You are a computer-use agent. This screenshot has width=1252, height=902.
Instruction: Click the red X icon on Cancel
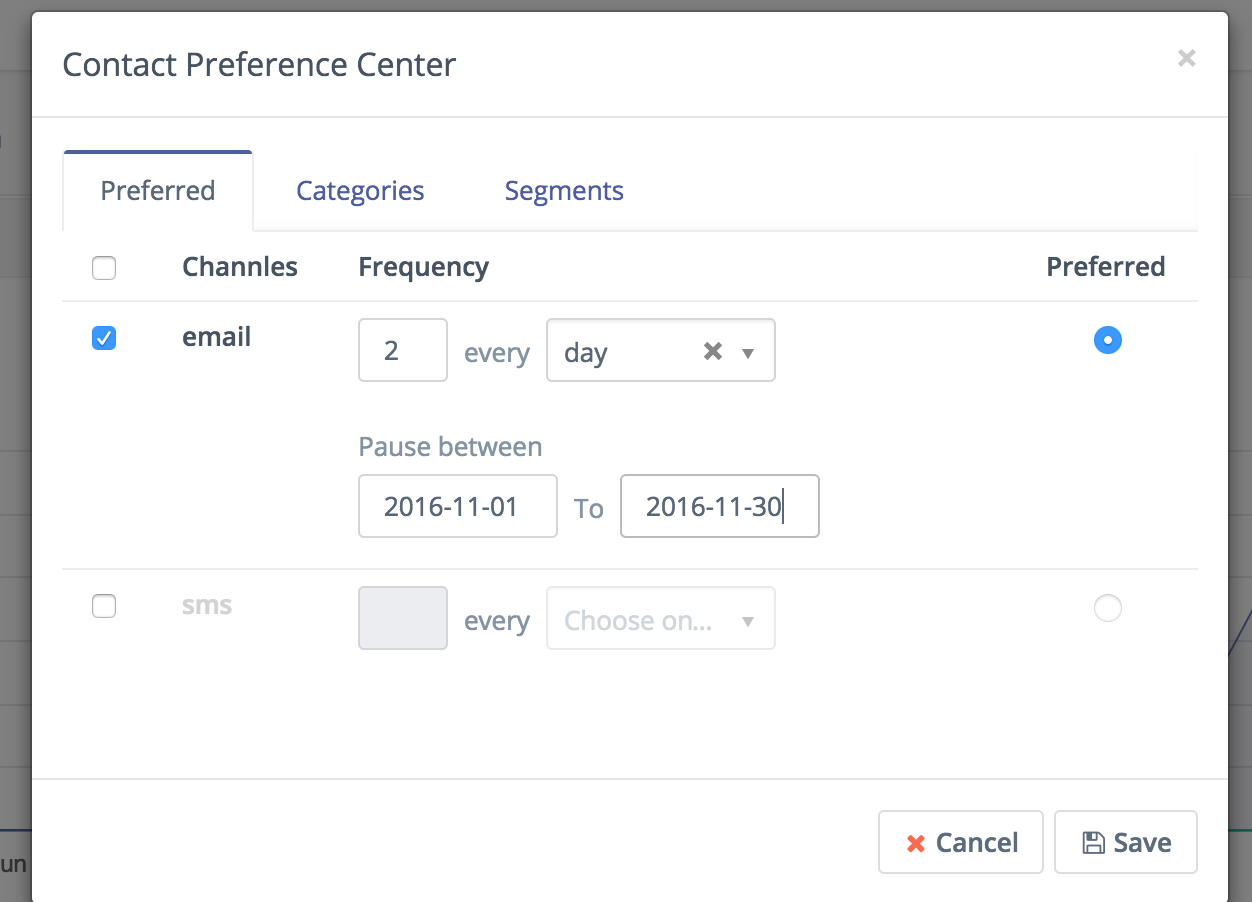915,844
